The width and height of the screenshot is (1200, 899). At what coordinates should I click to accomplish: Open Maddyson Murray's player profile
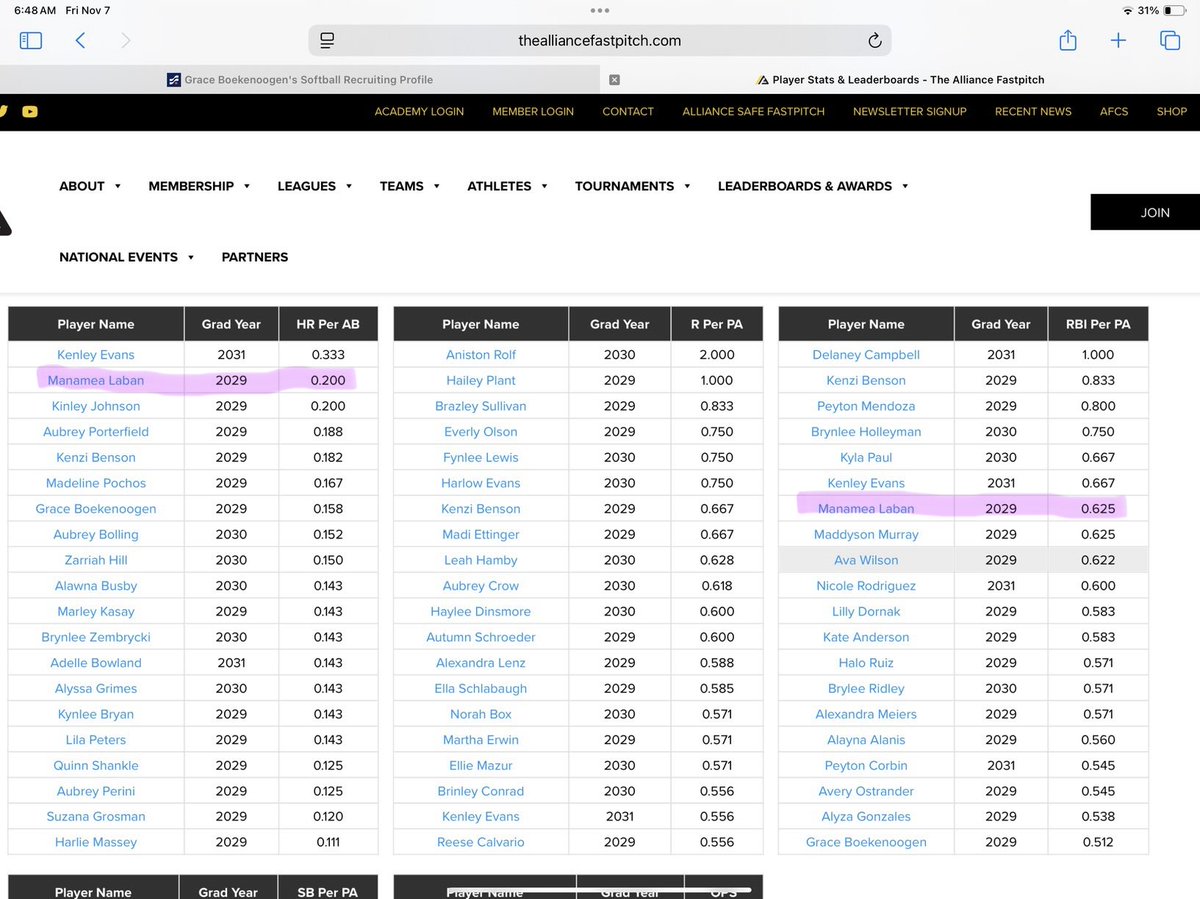coord(866,534)
